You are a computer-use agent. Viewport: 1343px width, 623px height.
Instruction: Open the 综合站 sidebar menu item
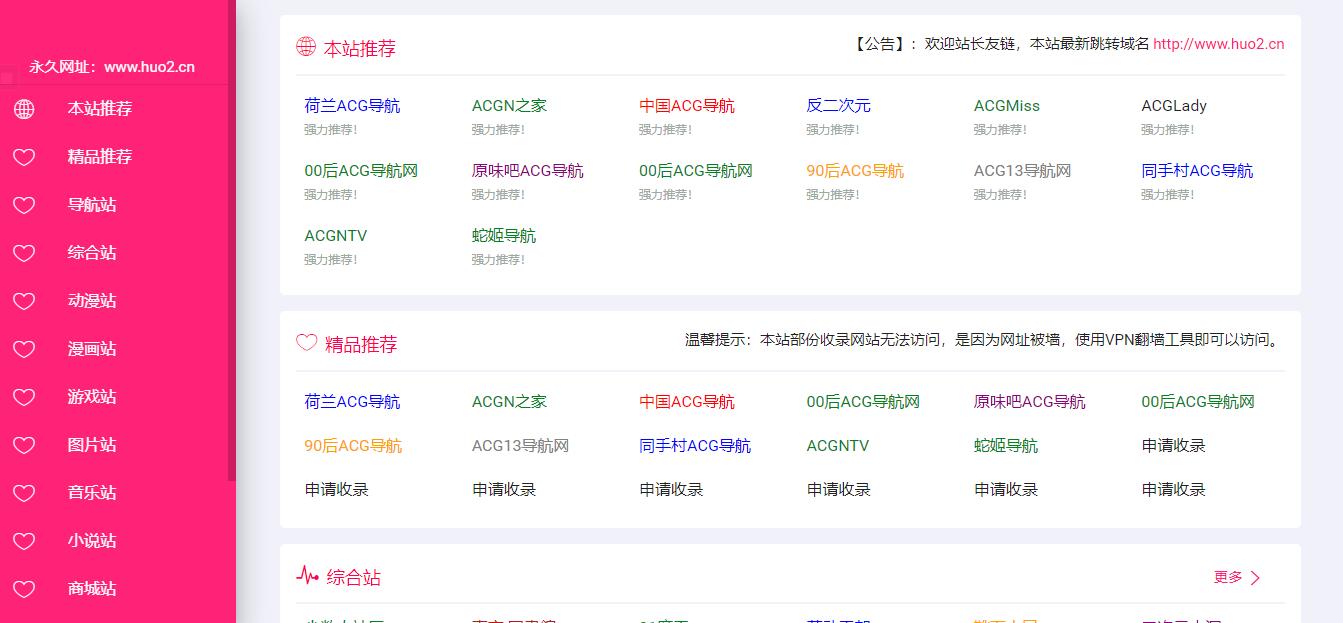click(92, 253)
